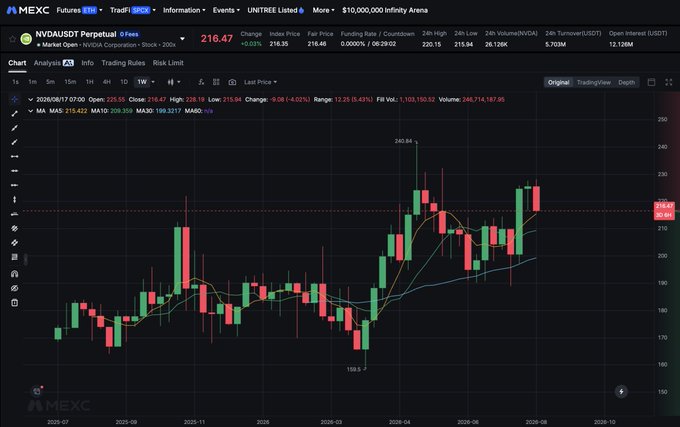Select the 1D timeframe

pos(124,82)
